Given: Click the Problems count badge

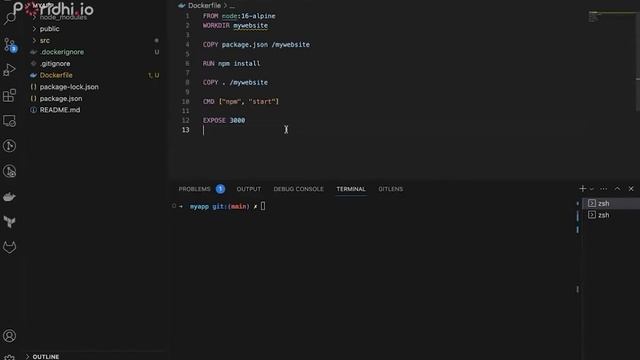Looking at the screenshot, I should (220, 189).
